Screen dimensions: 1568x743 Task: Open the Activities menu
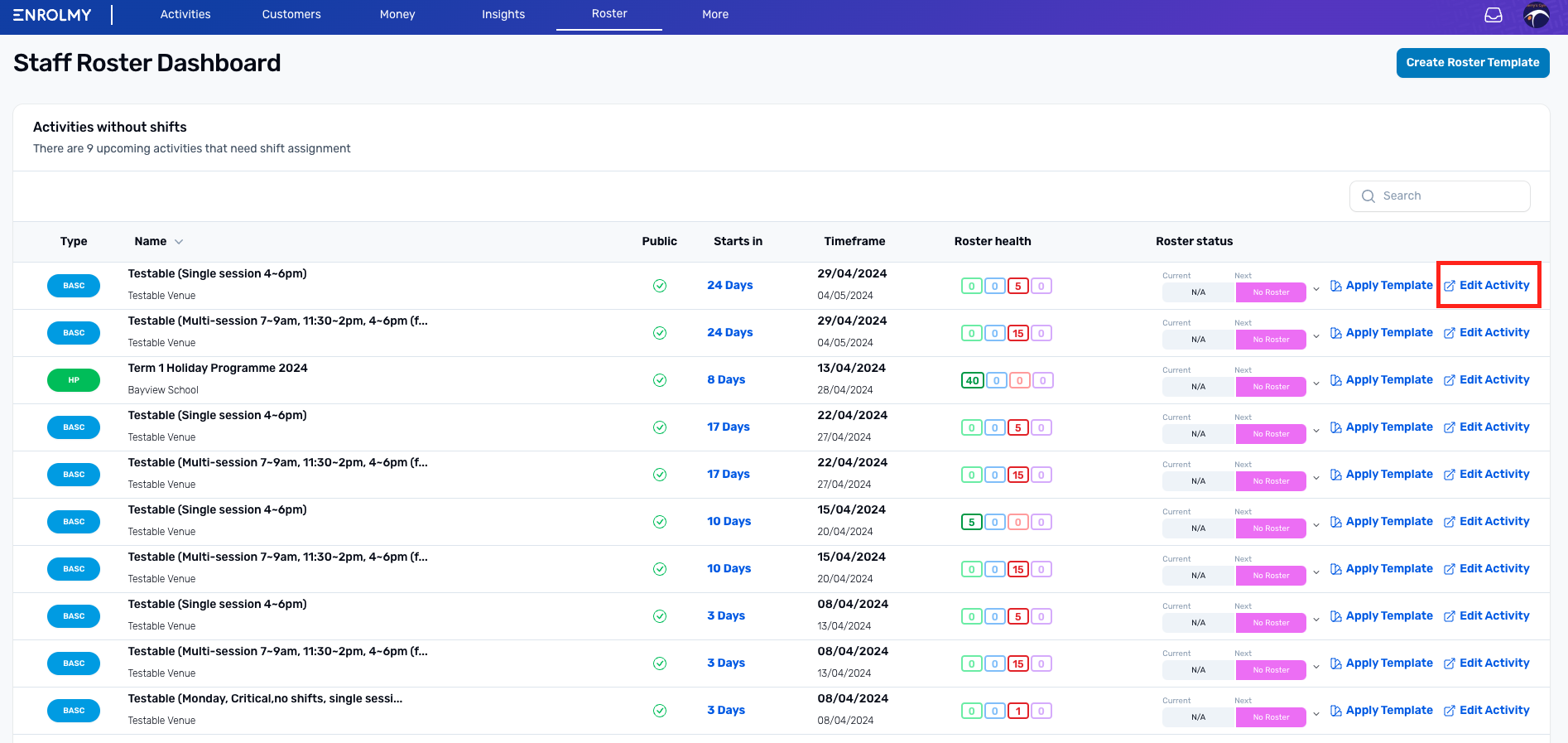click(x=185, y=15)
